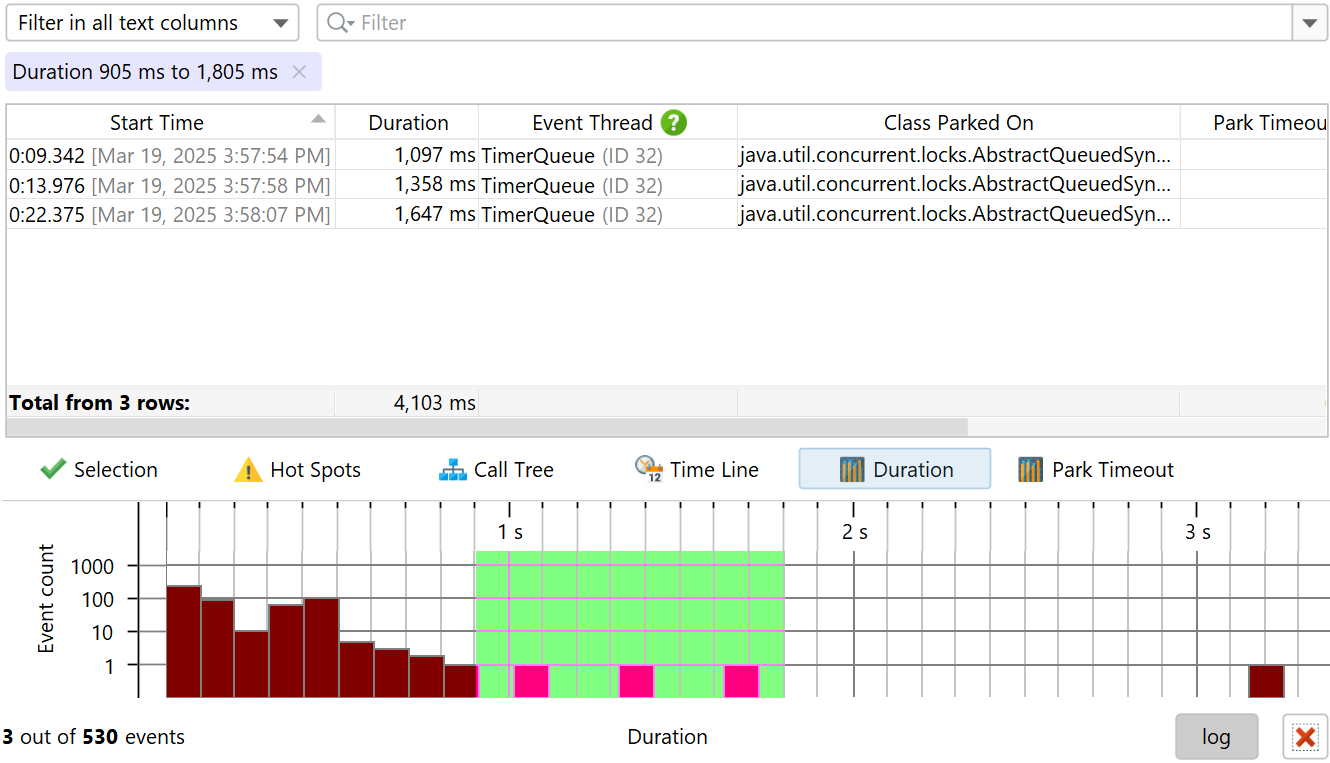The image size is (1330, 763).
Task: Select the Park Timeout histogram tab
Action: tap(1096, 470)
